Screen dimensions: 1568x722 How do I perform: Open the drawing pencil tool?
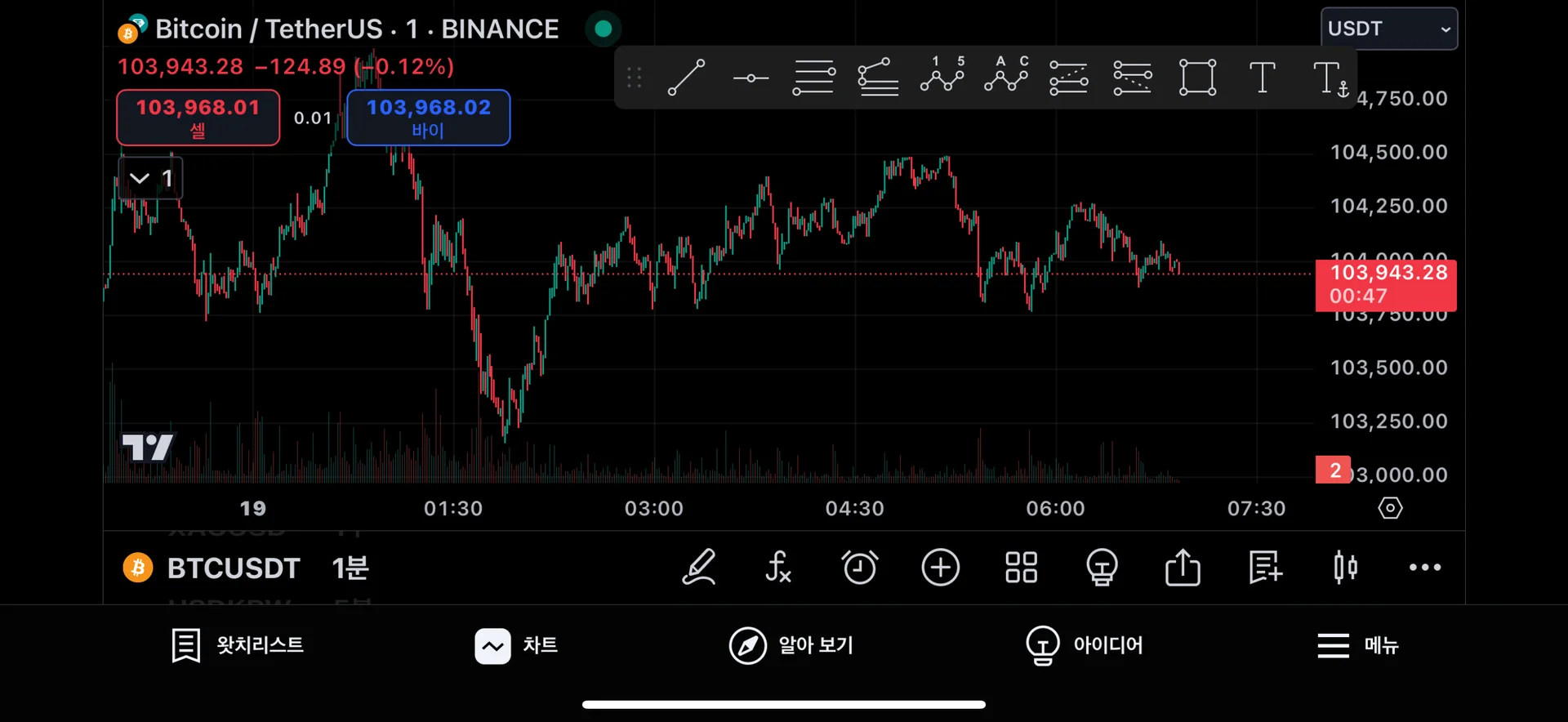point(699,567)
